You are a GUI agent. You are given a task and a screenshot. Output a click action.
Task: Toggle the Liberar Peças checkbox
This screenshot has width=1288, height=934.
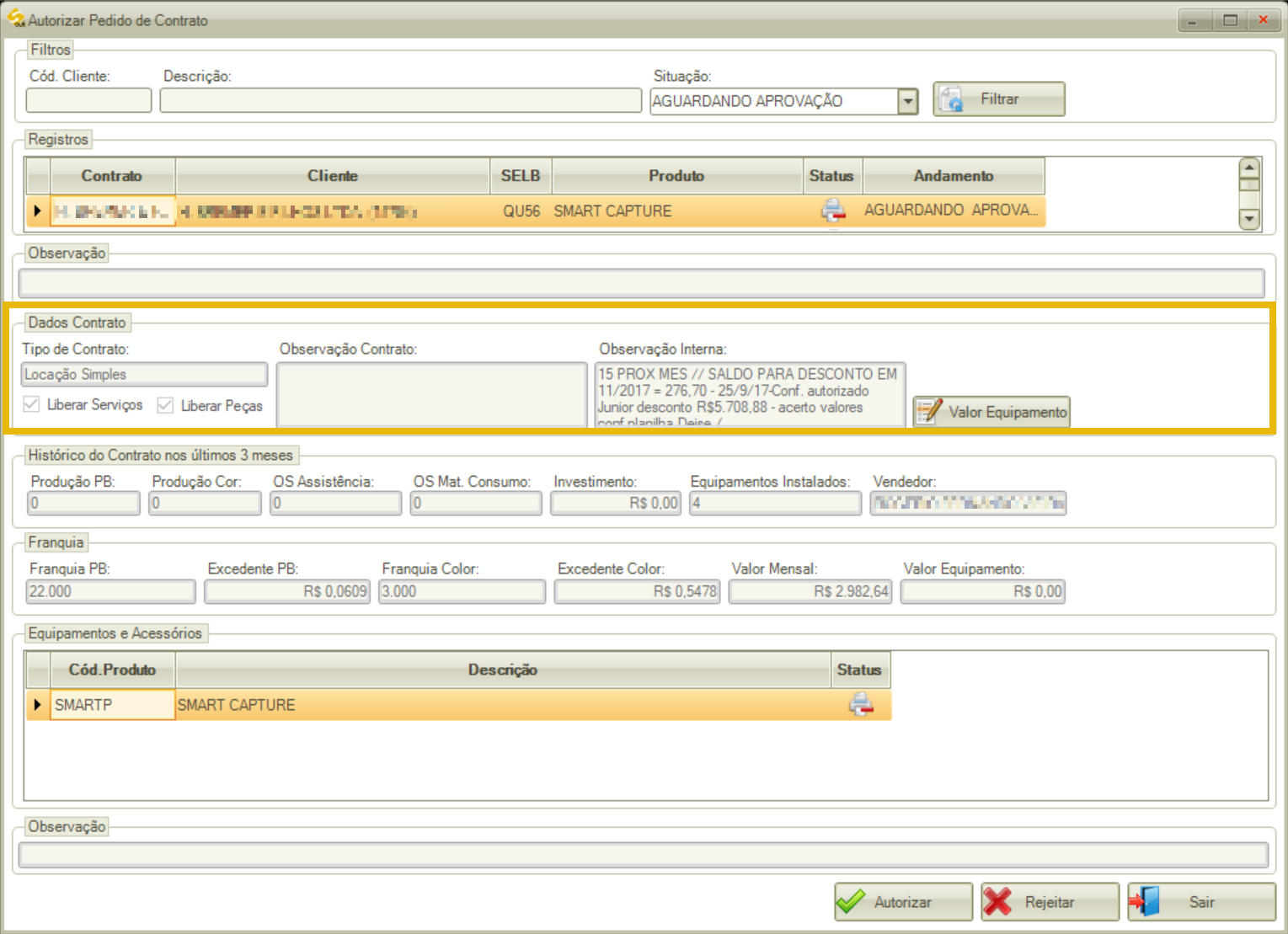(165, 405)
